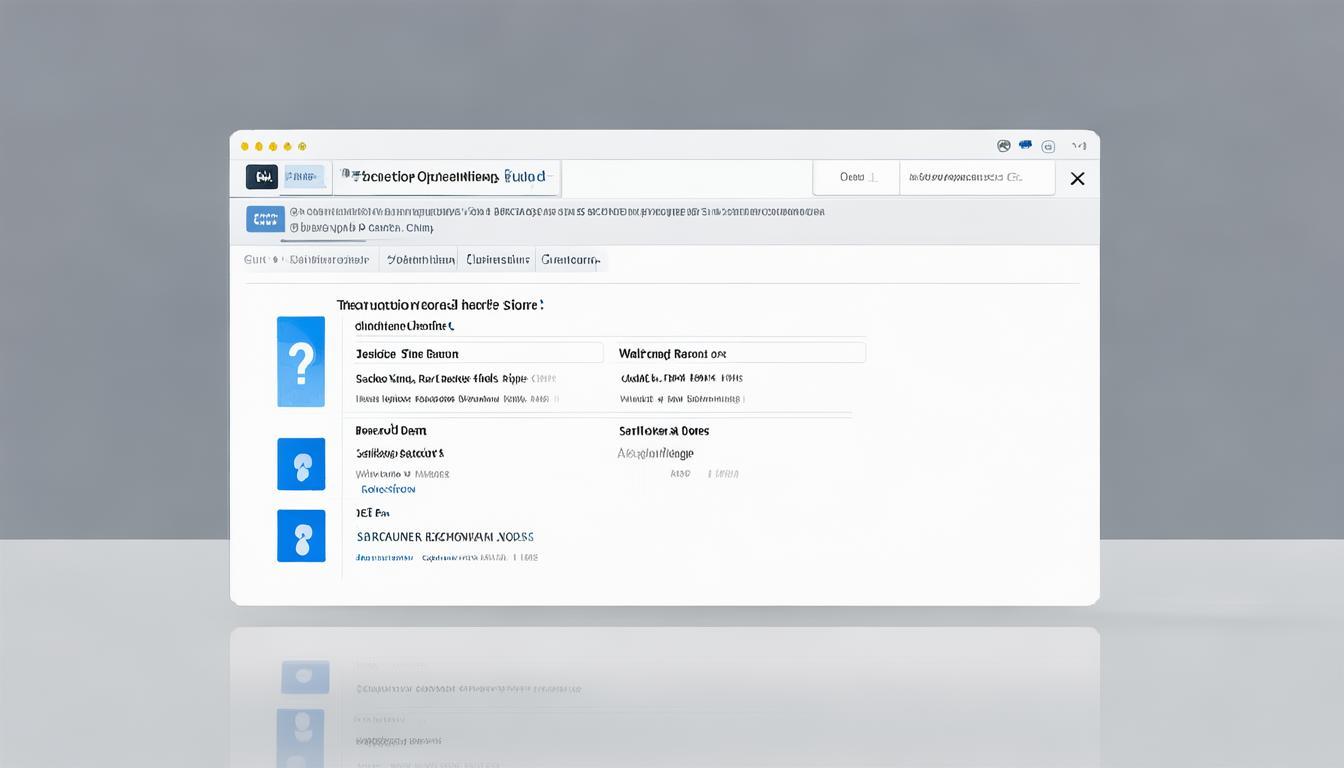This screenshot has height=768, width=1344.
Task: Click the blue chat icon in title bar
Action: 1025,146
